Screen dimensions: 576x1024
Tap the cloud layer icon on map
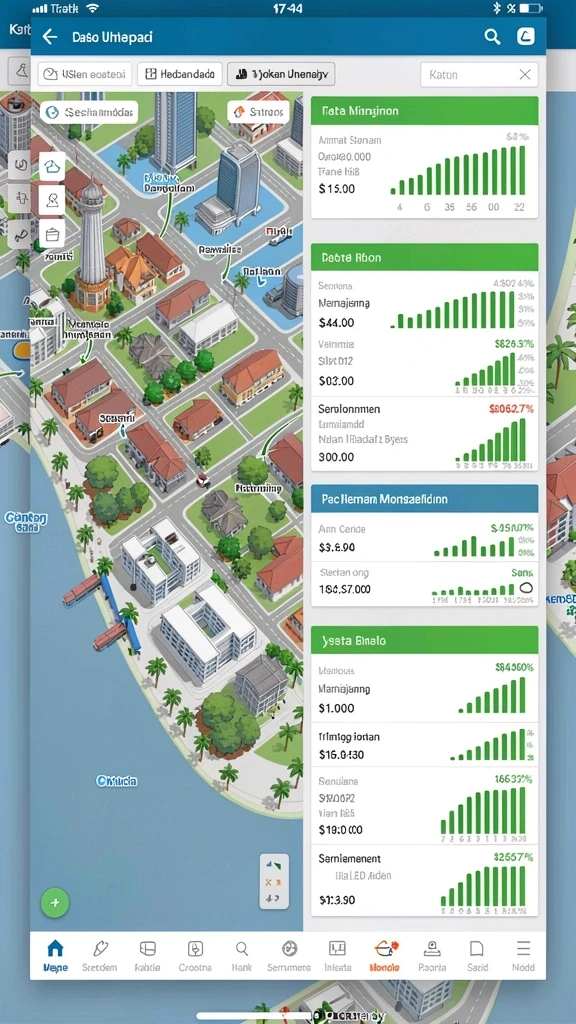coord(52,166)
